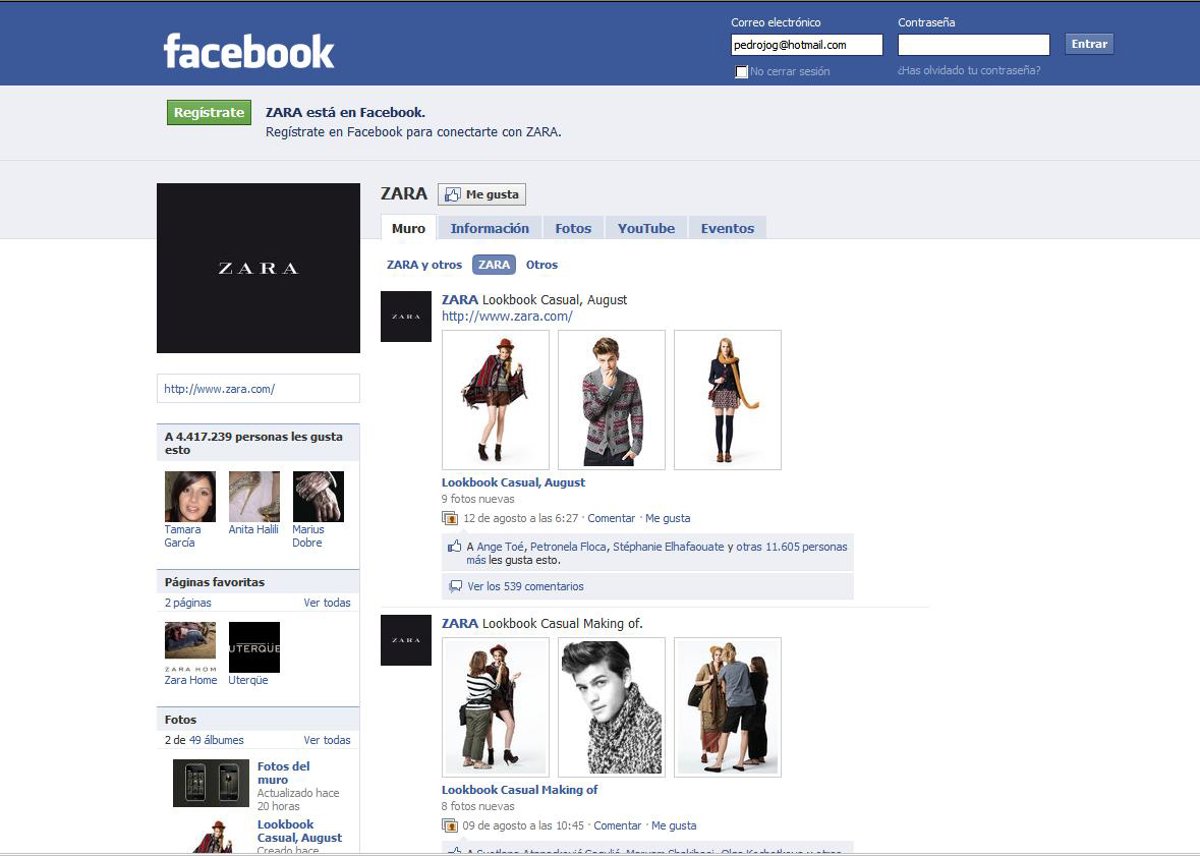1200x856 pixels.
Task: Select the ZARA wall filter
Action: click(494, 265)
